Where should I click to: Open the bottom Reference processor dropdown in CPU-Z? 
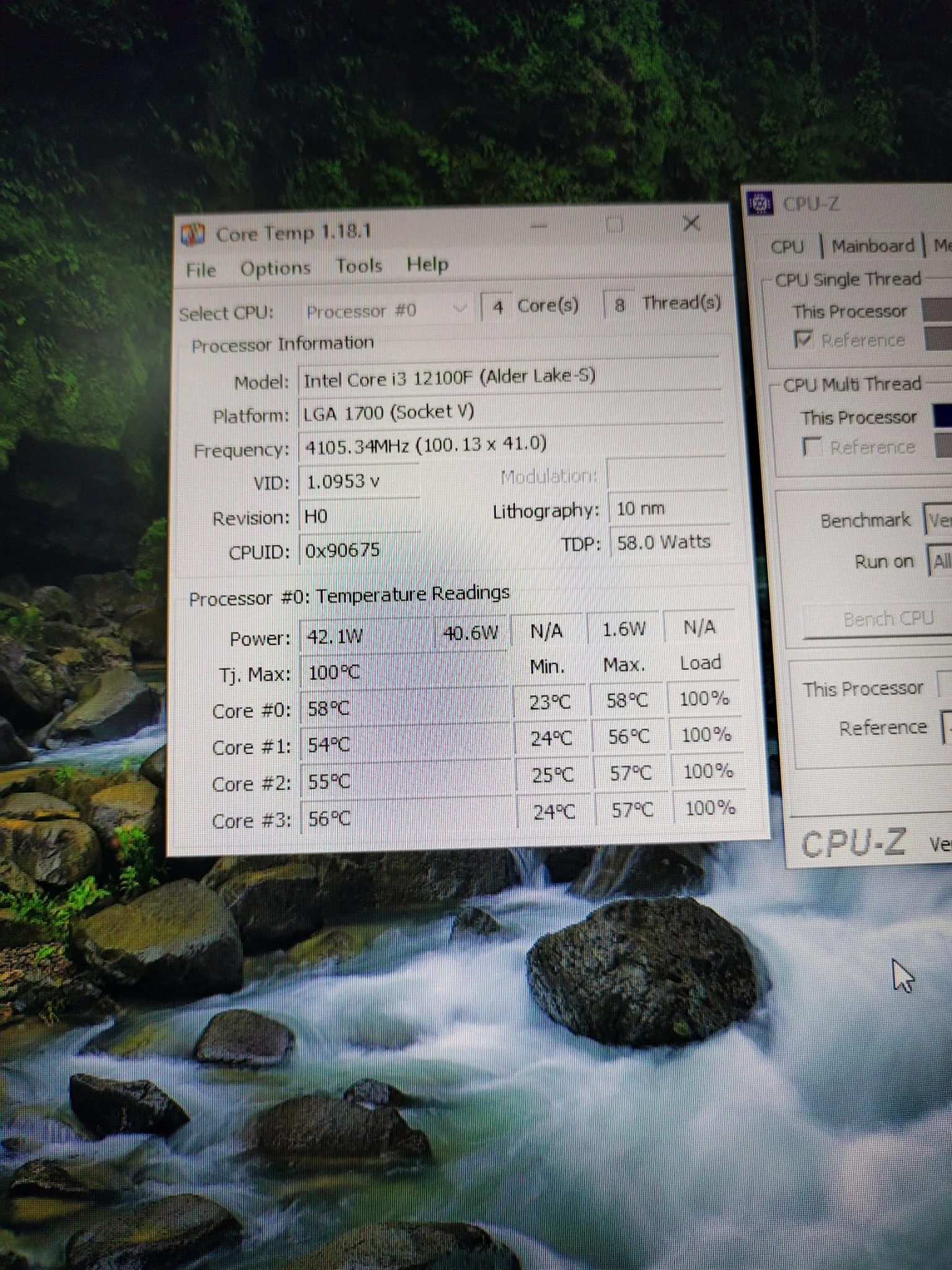coord(947,727)
